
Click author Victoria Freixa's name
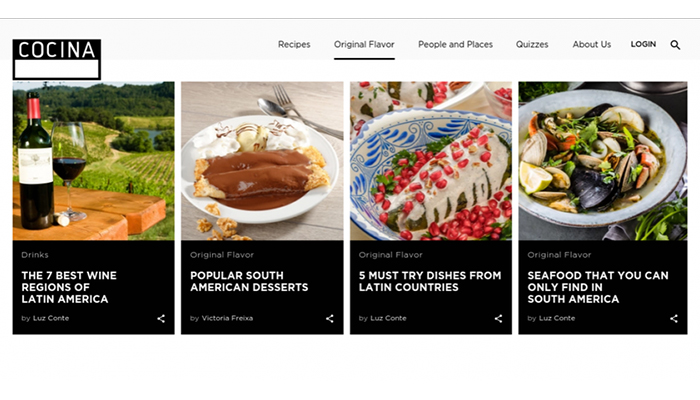227,319
